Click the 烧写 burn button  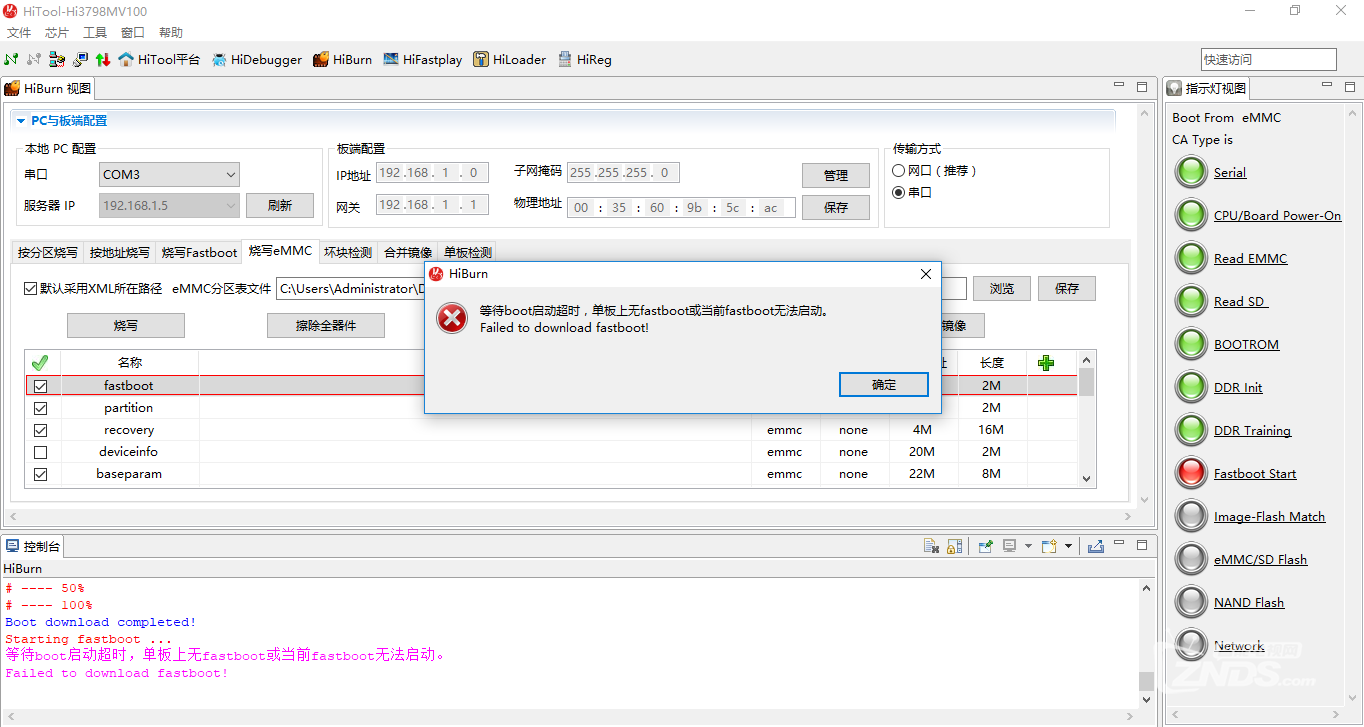point(126,326)
